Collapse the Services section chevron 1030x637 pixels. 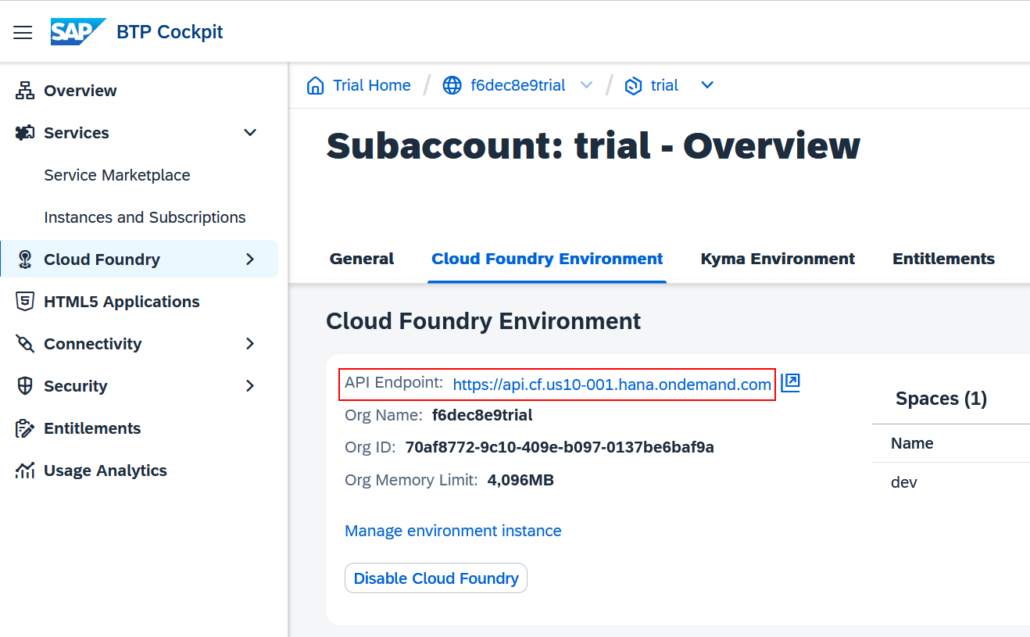click(250, 133)
